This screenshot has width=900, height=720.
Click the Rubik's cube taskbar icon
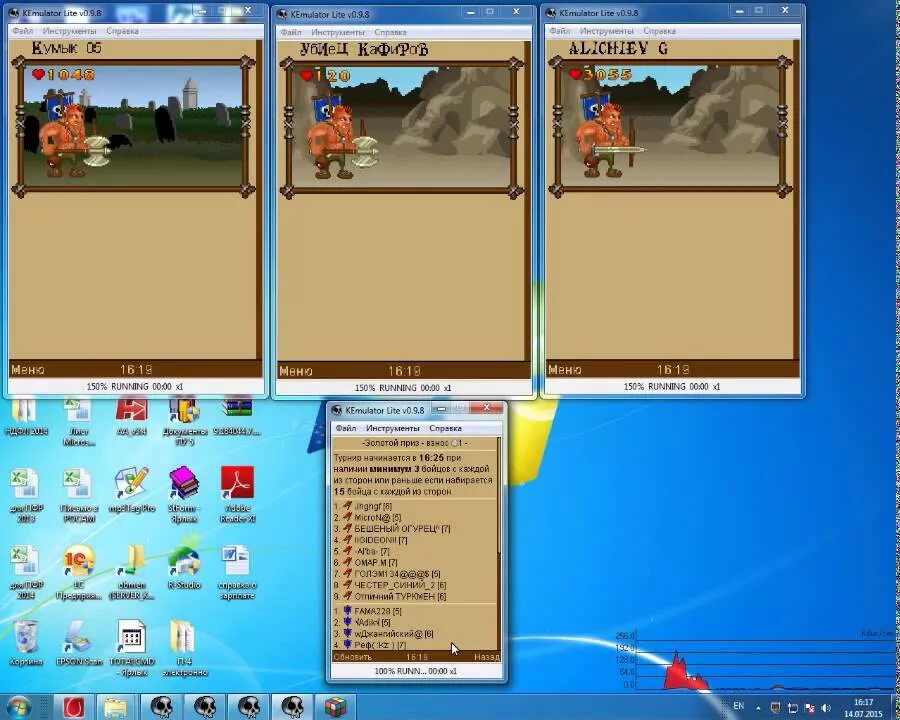336,707
